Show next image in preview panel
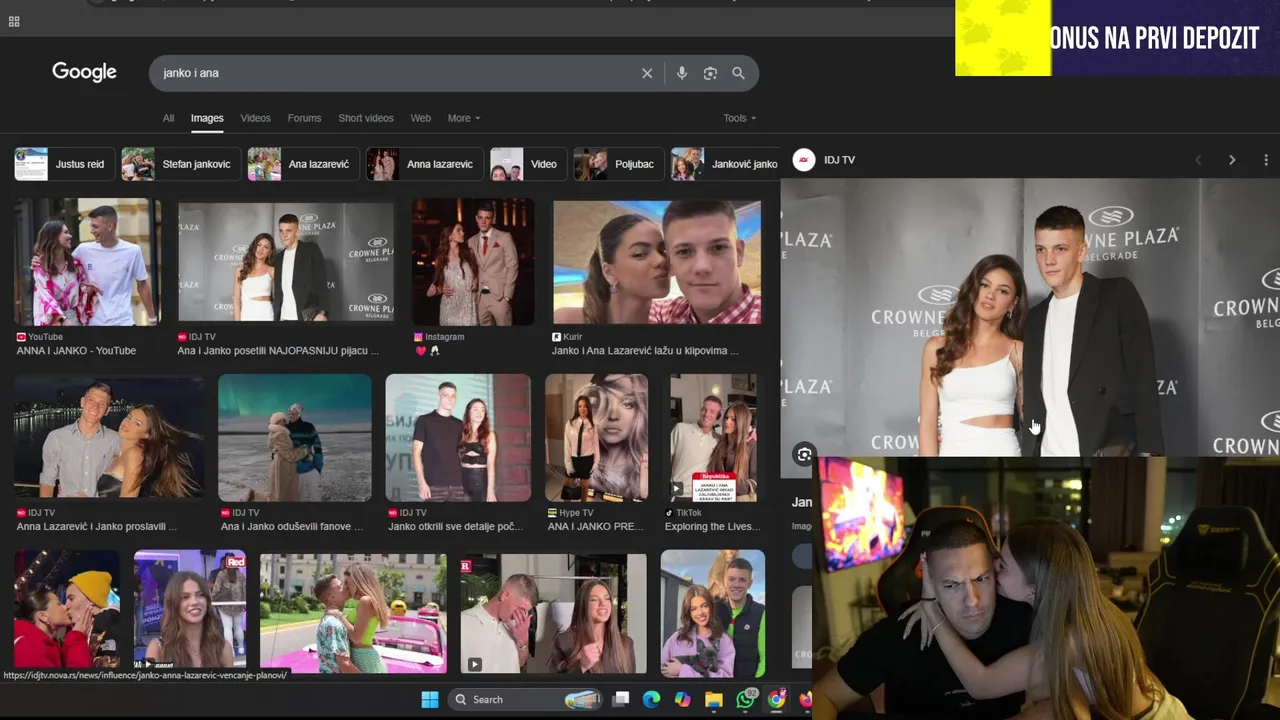The width and height of the screenshot is (1280, 720). [1232, 160]
